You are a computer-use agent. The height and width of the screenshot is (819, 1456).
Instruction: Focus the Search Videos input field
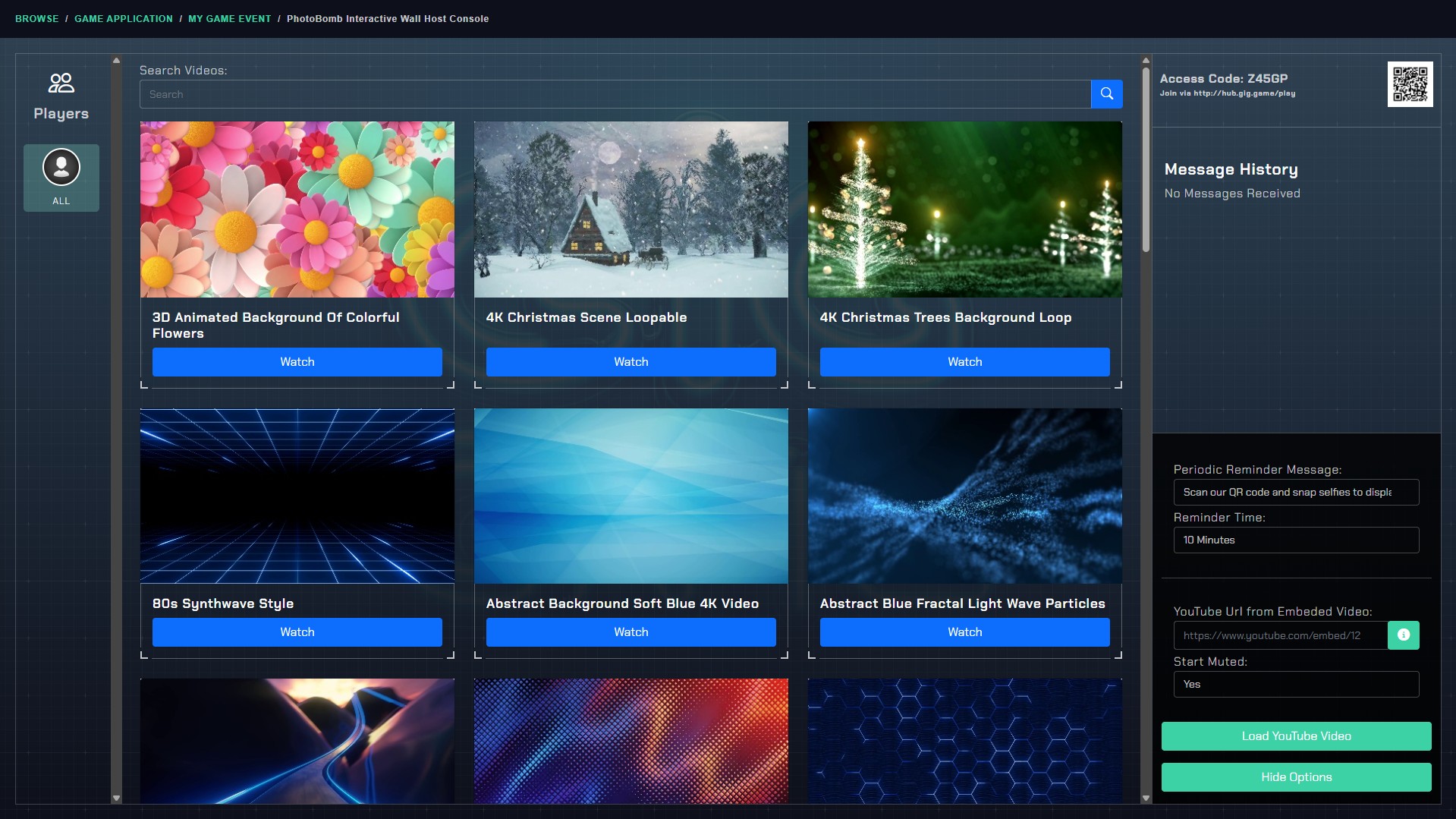pyautogui.click(x=615, y=94)
